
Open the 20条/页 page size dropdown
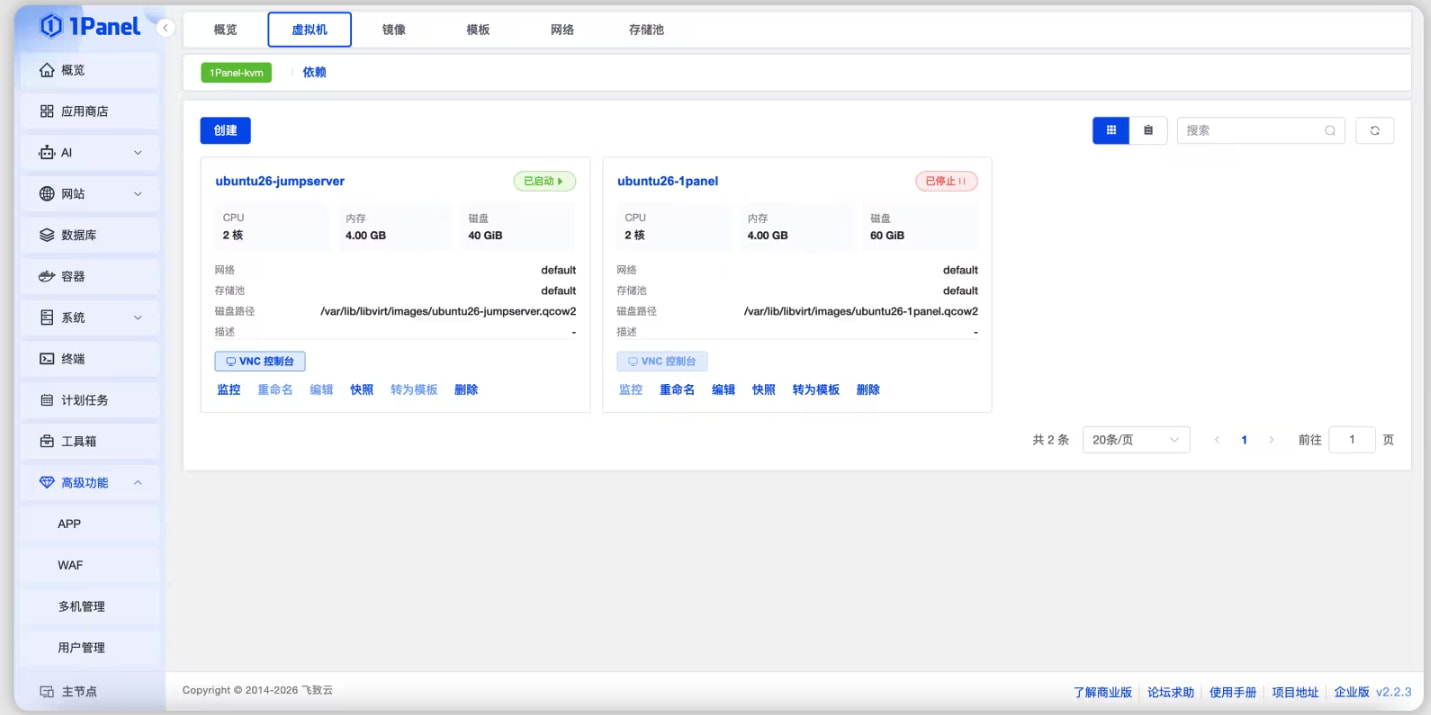pos(1137,440)
